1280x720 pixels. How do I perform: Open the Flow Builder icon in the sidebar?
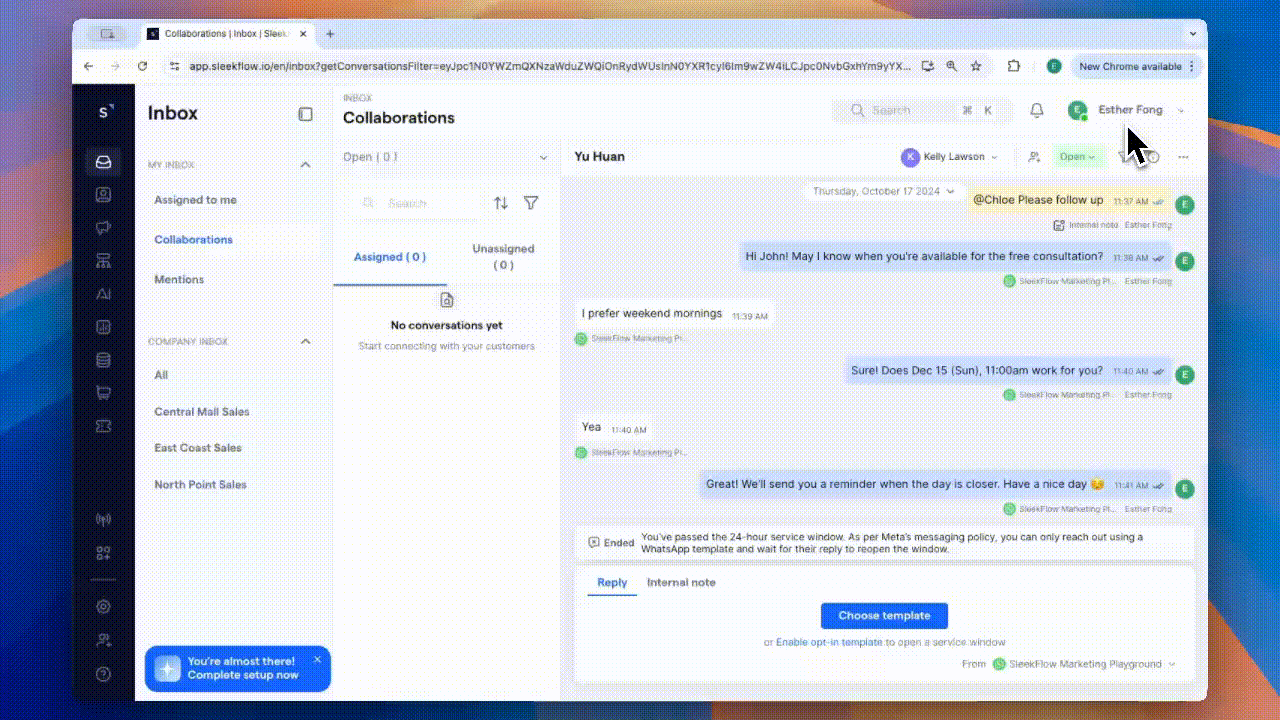[x=103, y=261]
